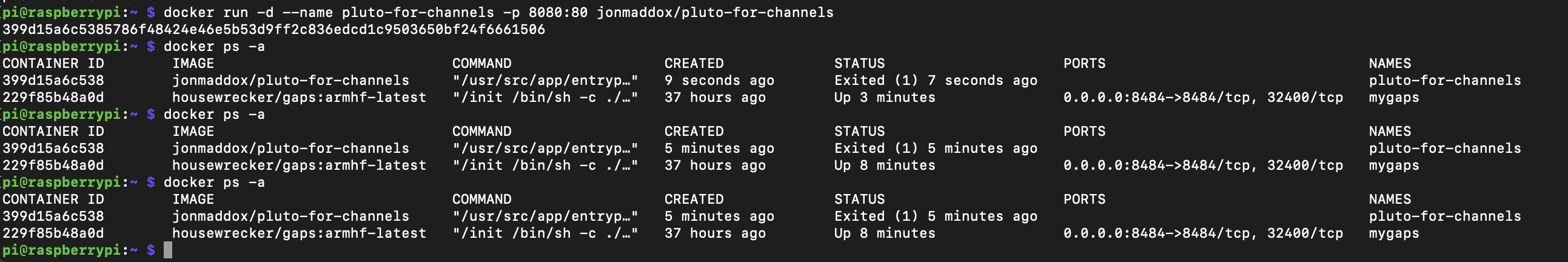Select the --name flag in the run command
This screenshot has width=1568, height=262.
[307, 12]
